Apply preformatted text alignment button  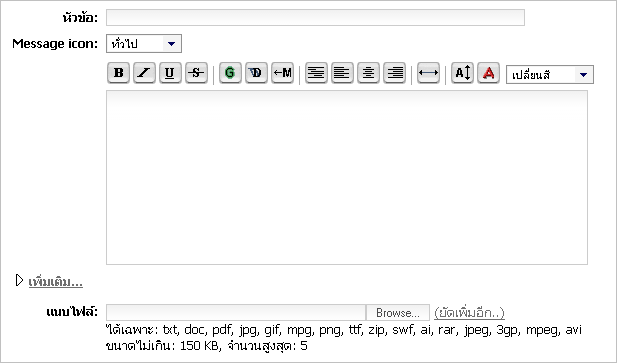click(x=316, y=73)
